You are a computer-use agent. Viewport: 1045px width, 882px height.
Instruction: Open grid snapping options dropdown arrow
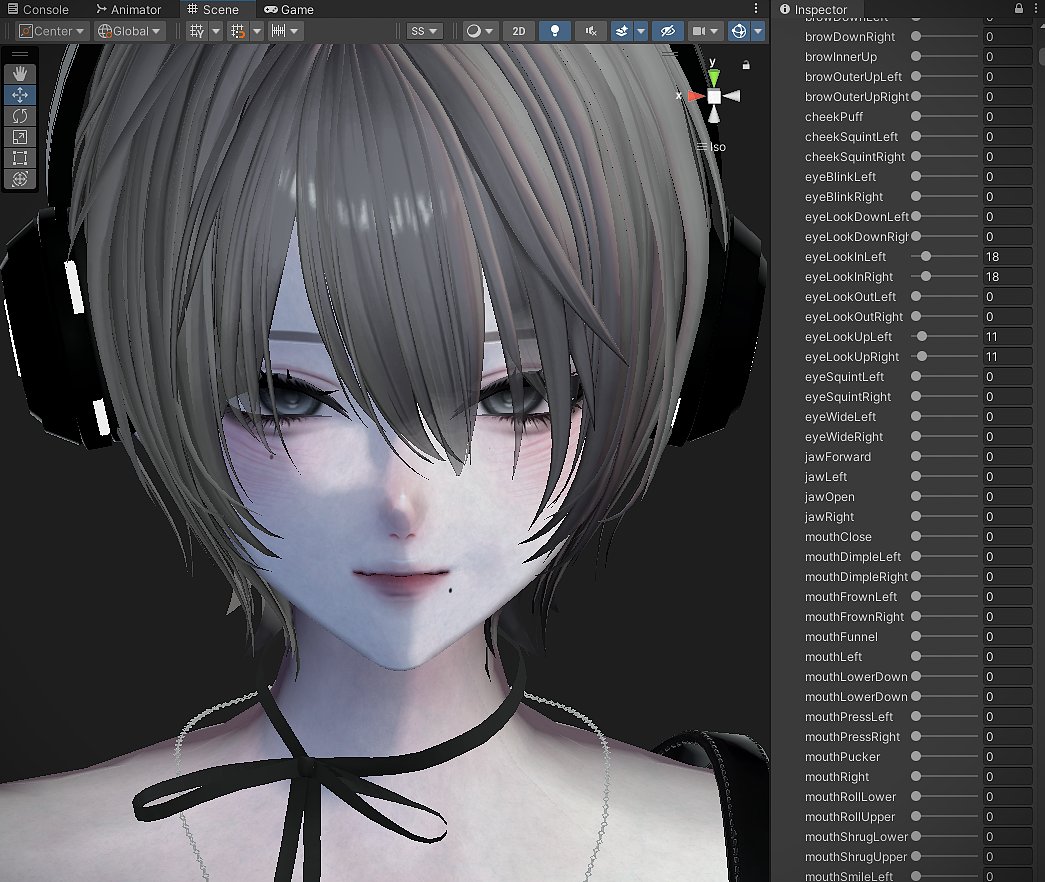tap(257, 31)
